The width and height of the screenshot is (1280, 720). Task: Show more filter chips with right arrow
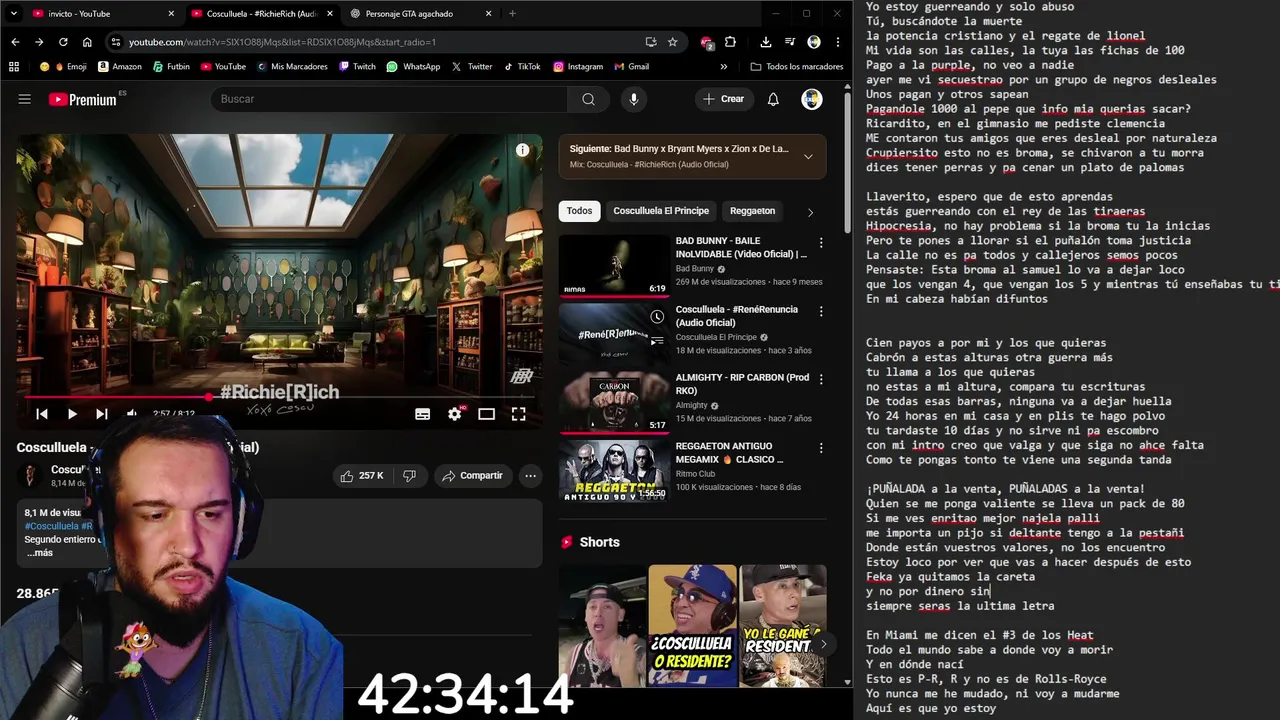tap(810, 212)
